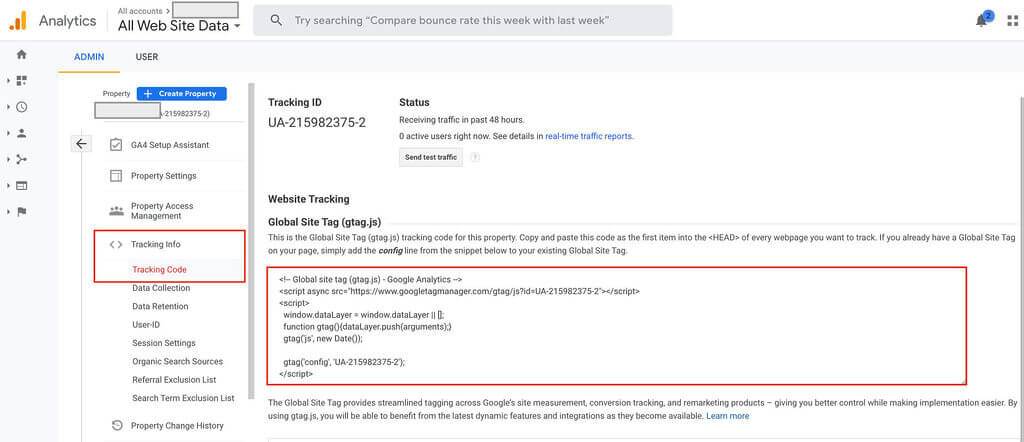The width and height of the screenshot is (1024, 442).
Task: Click the Google Analytics logo
Action: (18, 21)
